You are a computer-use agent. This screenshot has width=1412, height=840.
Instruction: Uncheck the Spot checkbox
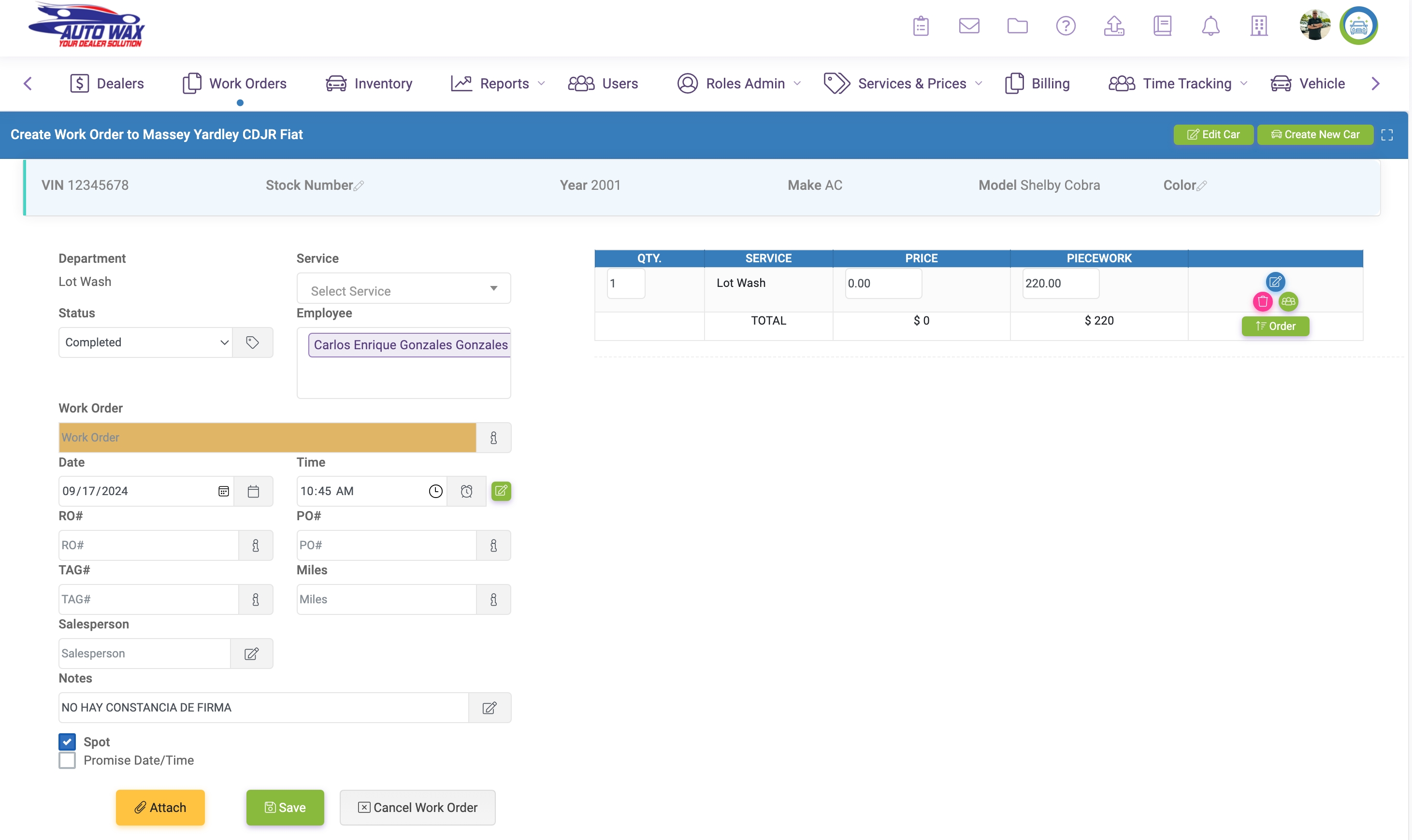pos(67,741)
